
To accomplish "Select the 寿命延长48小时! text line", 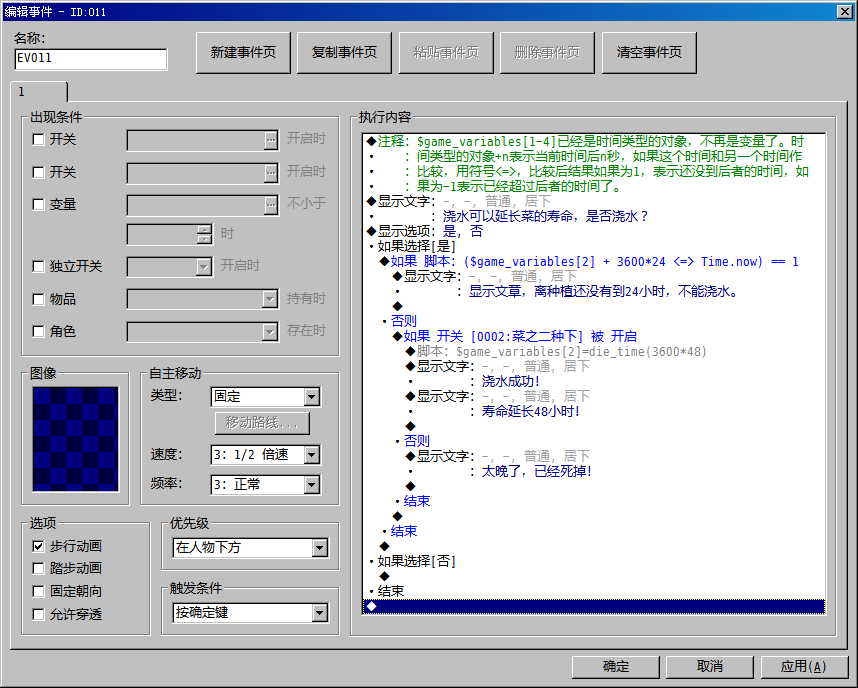I will pyautogui.click(x=594, y=411).
